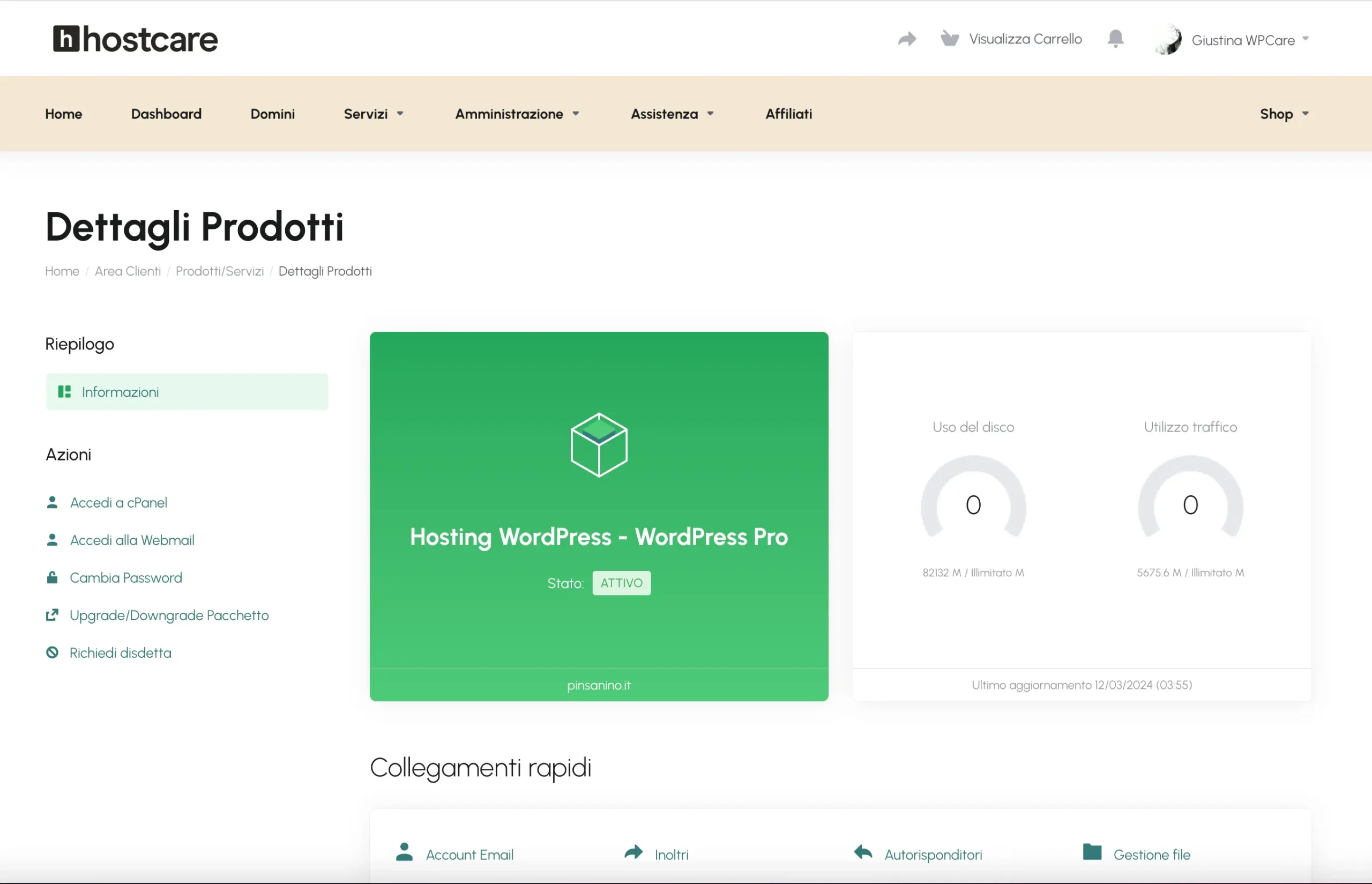
Task: Click the Richiedi disdetta ban icon
Action: click(x=52, y=652)
